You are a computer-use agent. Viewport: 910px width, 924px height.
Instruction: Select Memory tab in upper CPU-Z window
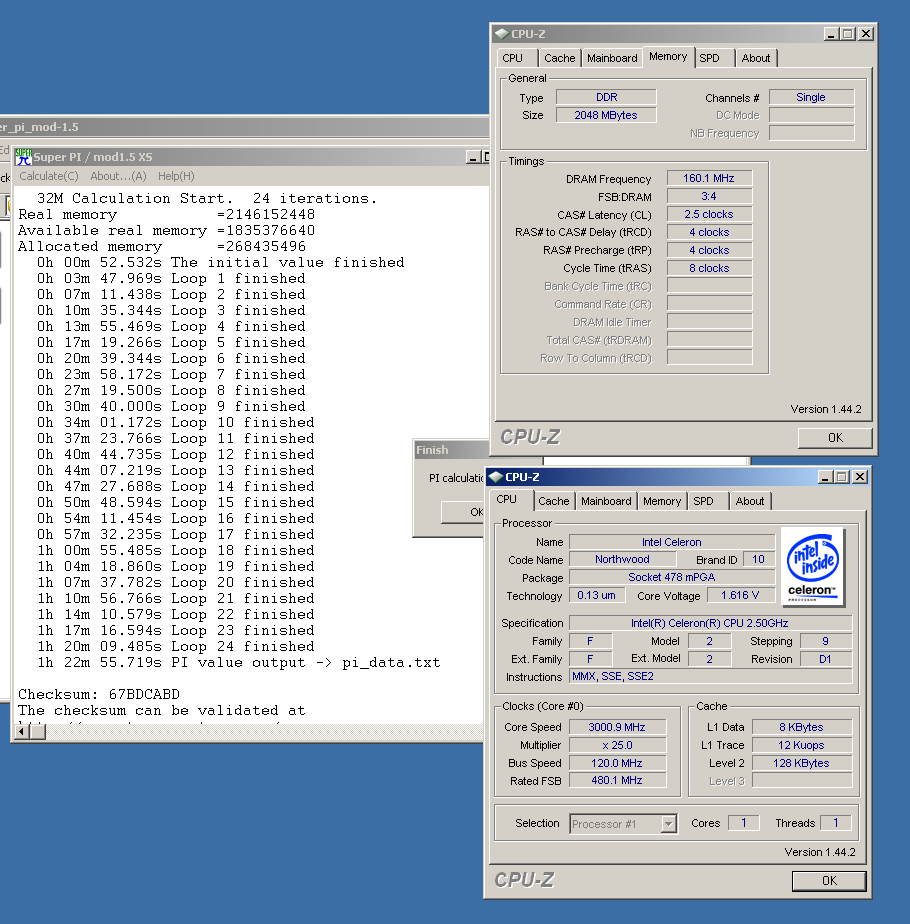click(668, 57)
